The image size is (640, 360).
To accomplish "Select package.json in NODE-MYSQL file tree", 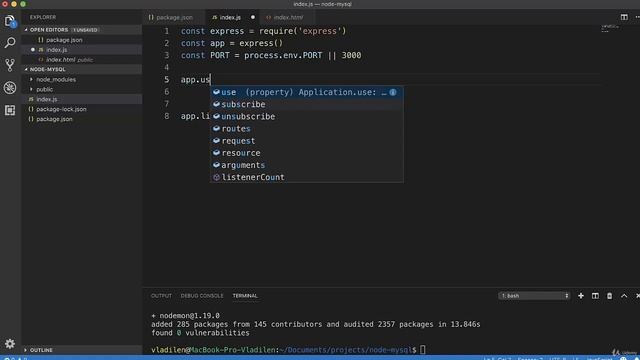I will tap(82, 119).
